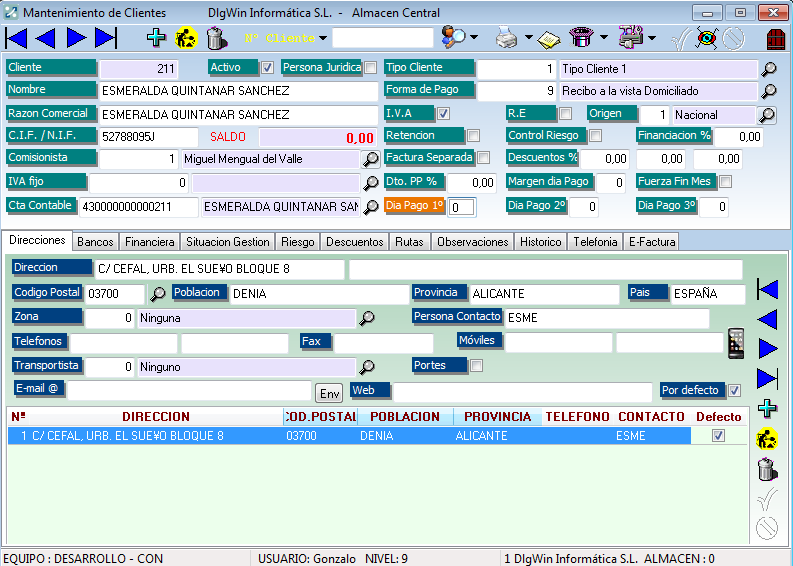Screen dimensions: 793x566
Task: Open Cta Contable lookup magnifier
Action: [371, 206]
